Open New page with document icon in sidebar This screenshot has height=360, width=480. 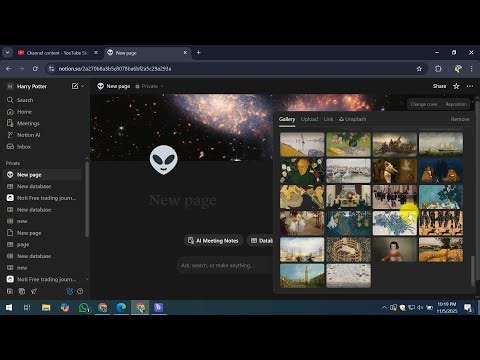42,233
